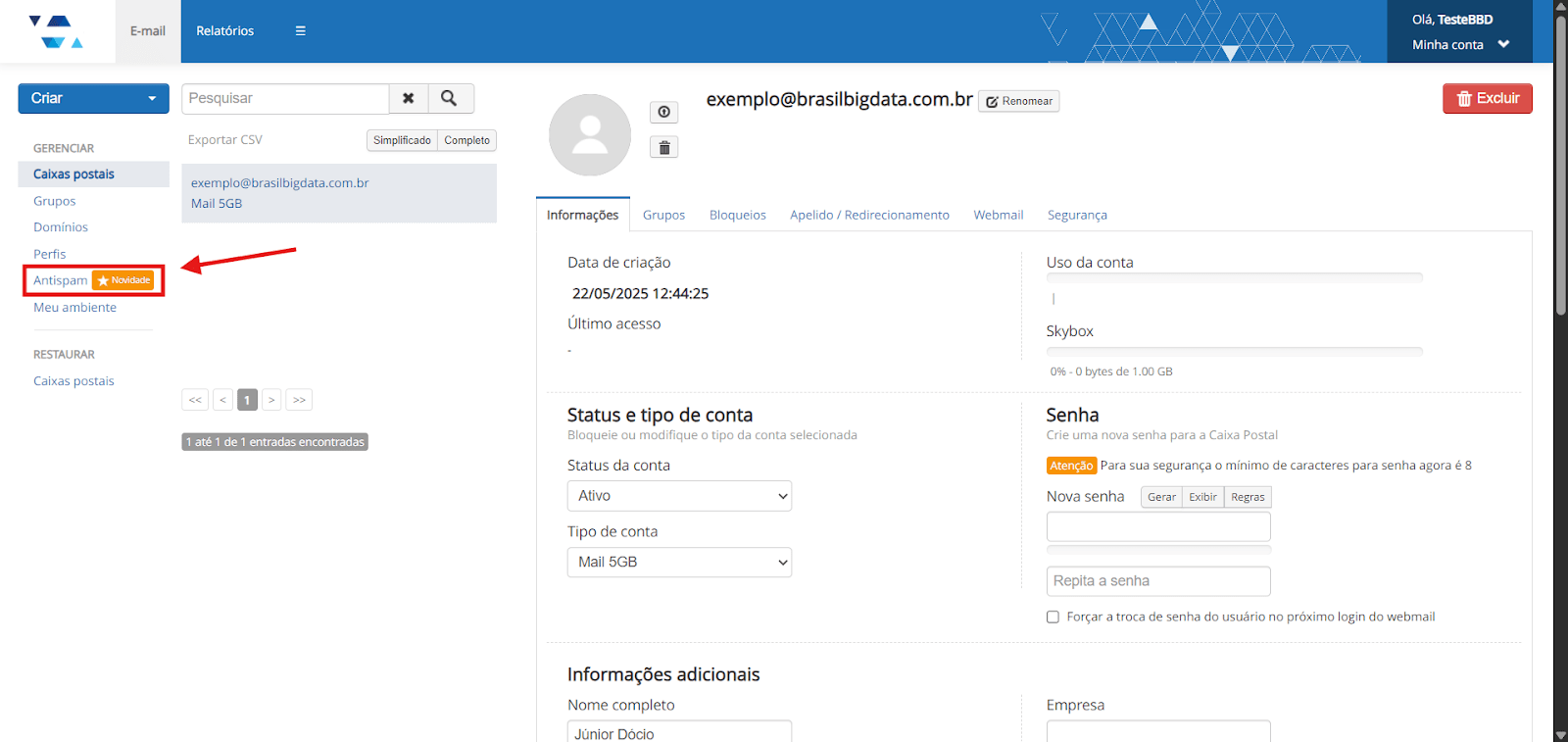Switch the export format to Simplificado

(402, 140)
